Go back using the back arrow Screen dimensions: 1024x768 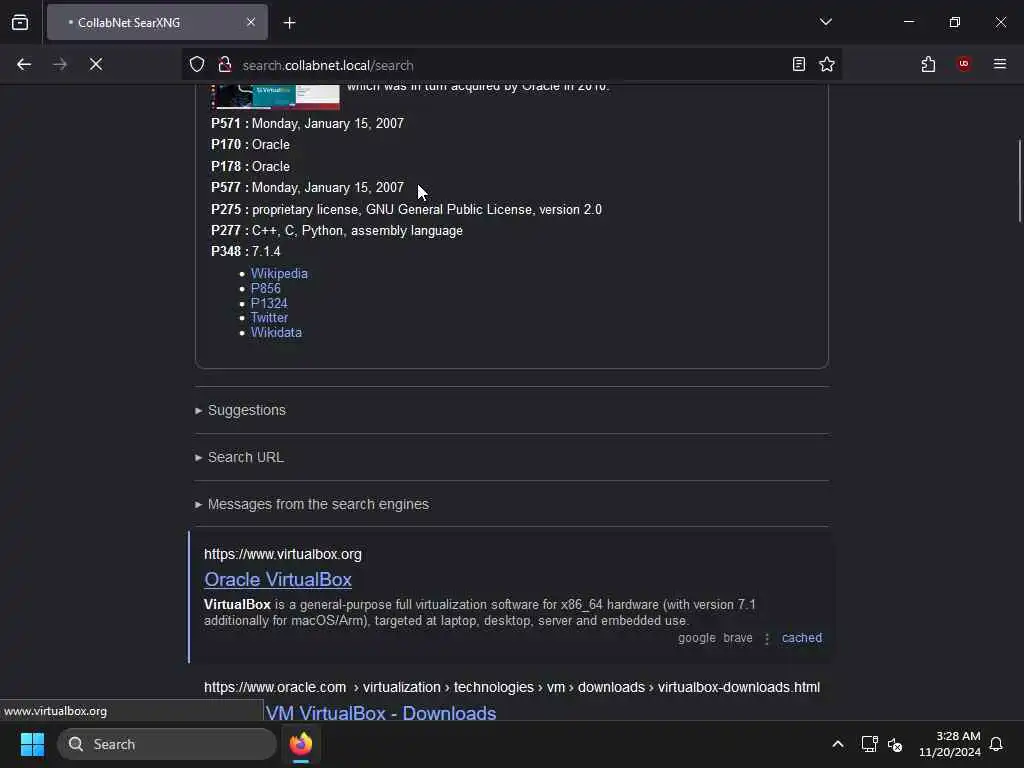24,64
